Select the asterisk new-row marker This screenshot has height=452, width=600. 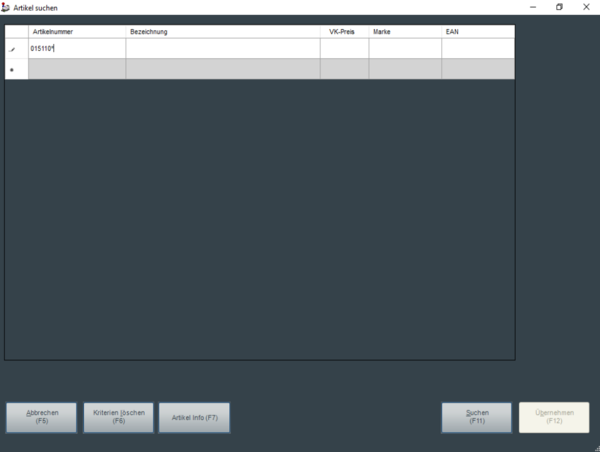[12, 69]
